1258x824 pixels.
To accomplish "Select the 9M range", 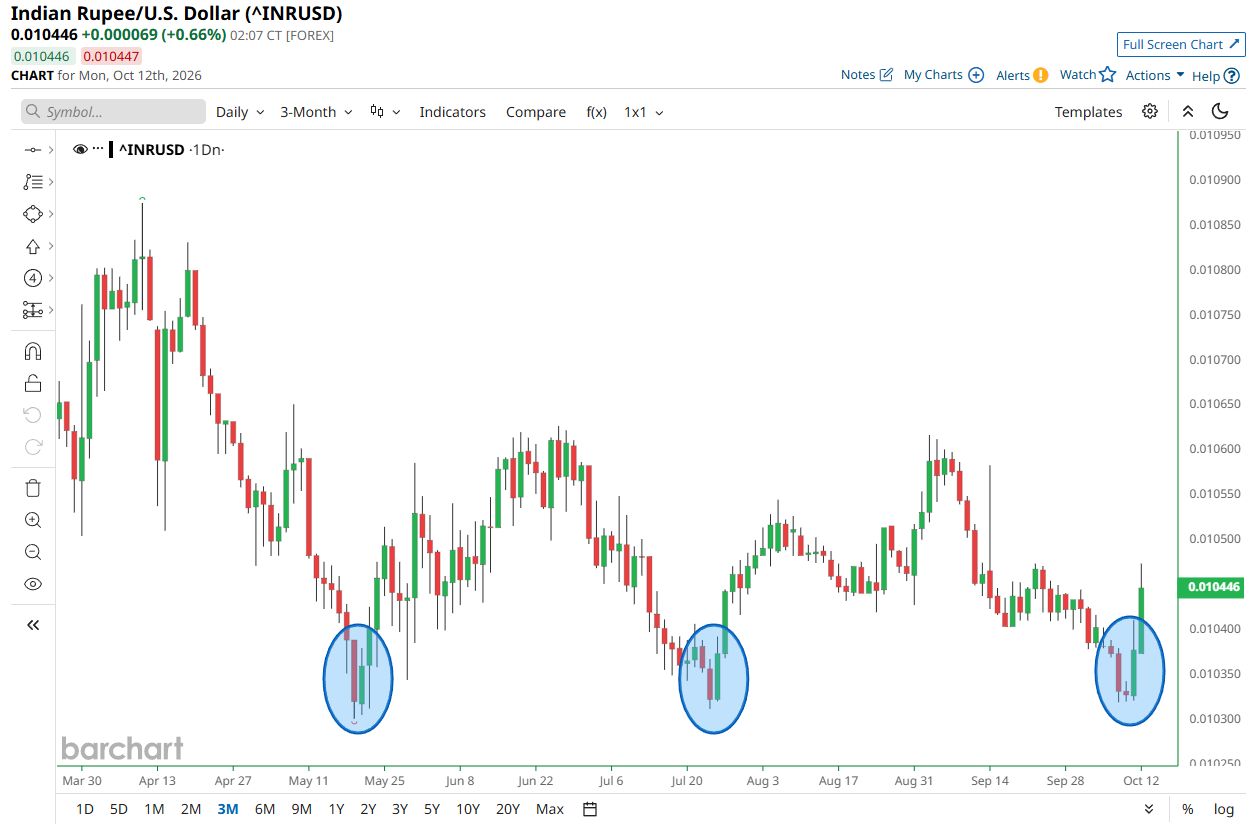I will (x=301, y=809).
